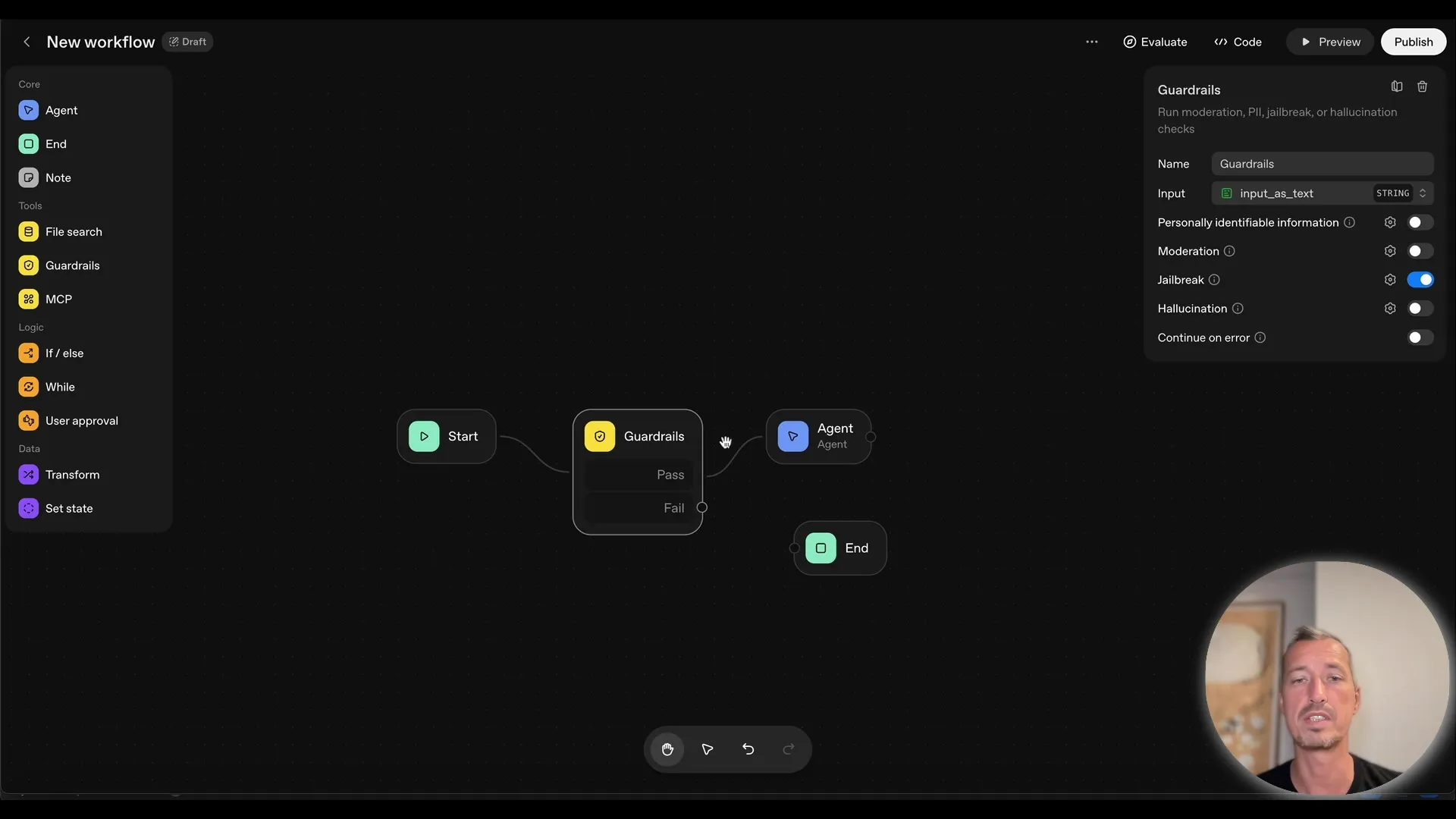Click the Preview button
Viewport: 1456px width, 819px height.
coord(1330,42)
